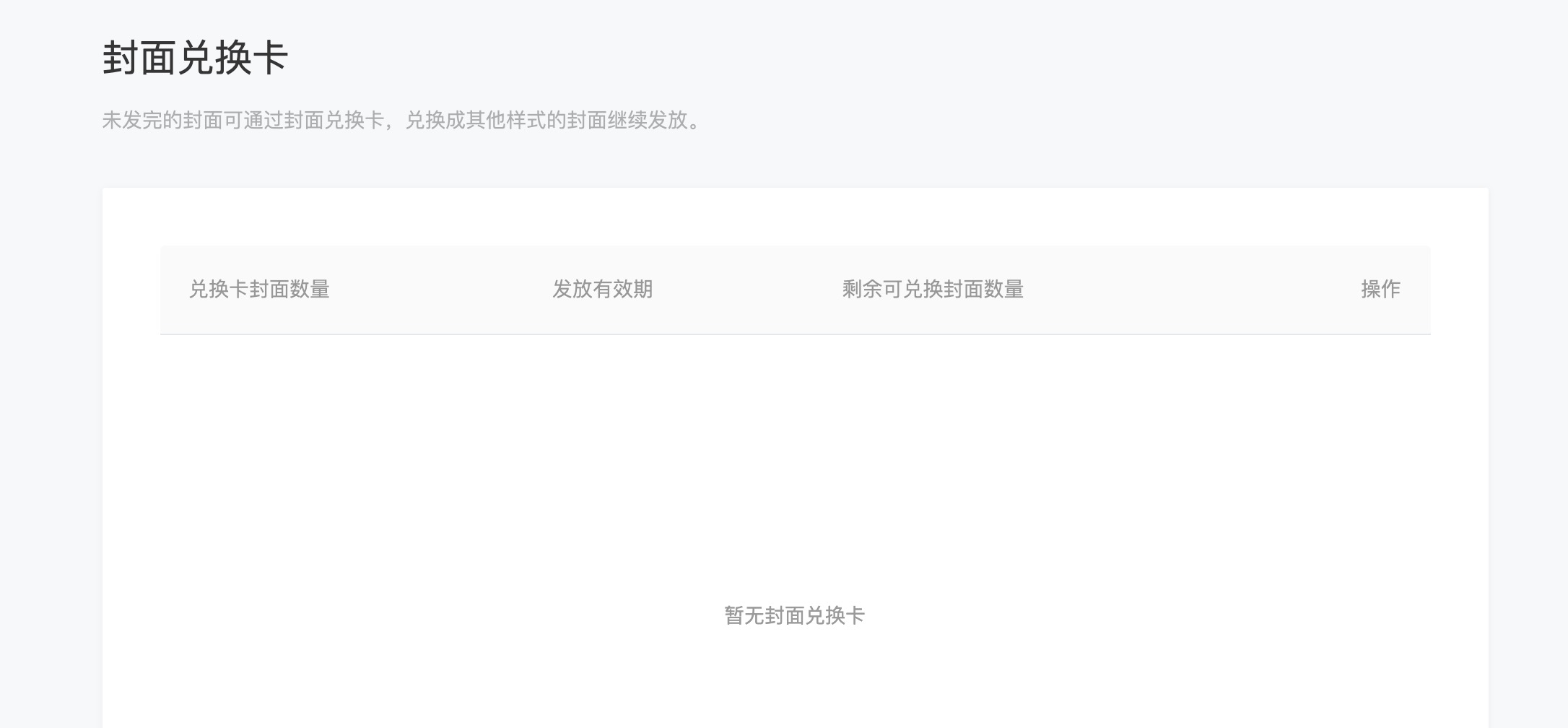
Task: Click the 操作 column header
Action: (1380, 289)
